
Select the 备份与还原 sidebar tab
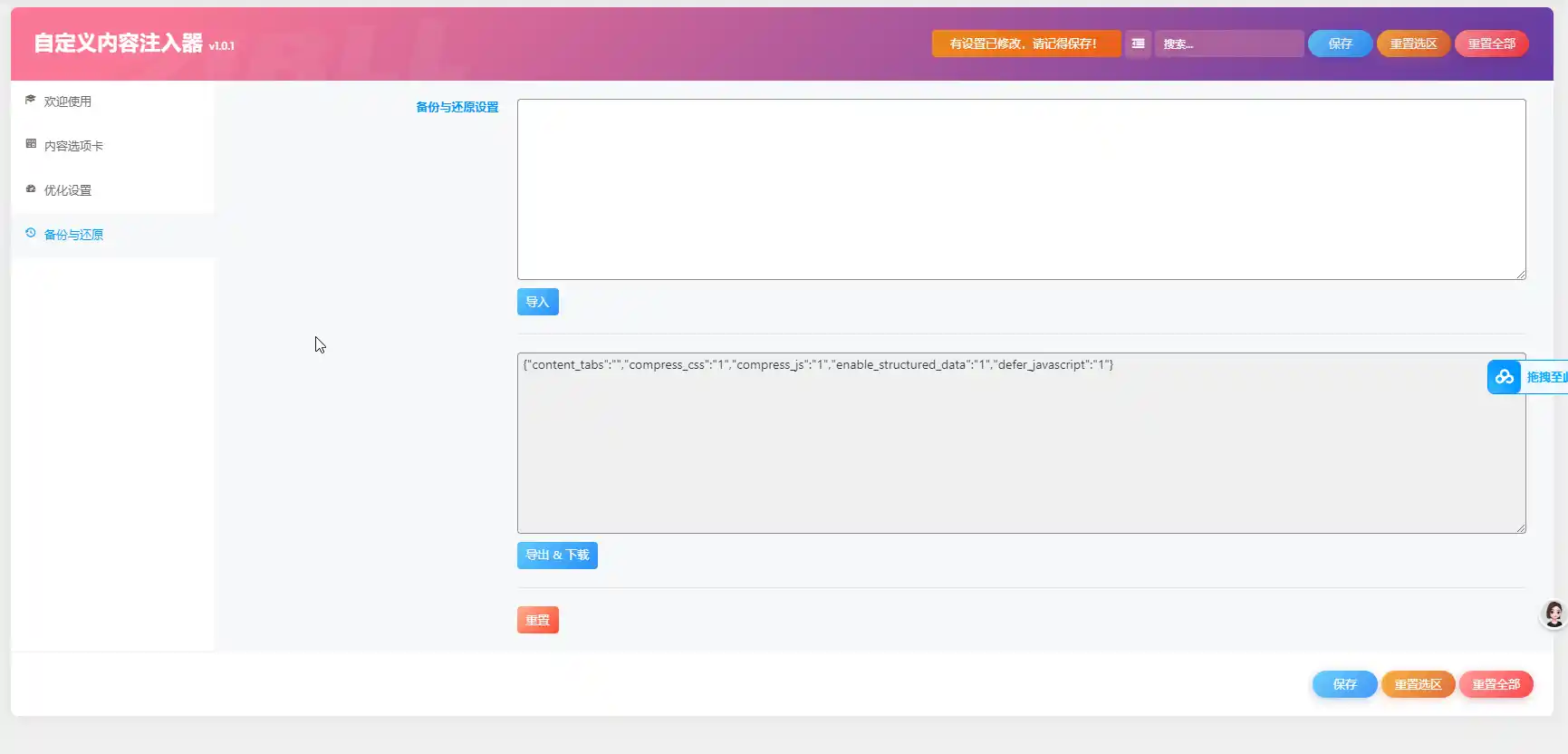click(73, 235)
